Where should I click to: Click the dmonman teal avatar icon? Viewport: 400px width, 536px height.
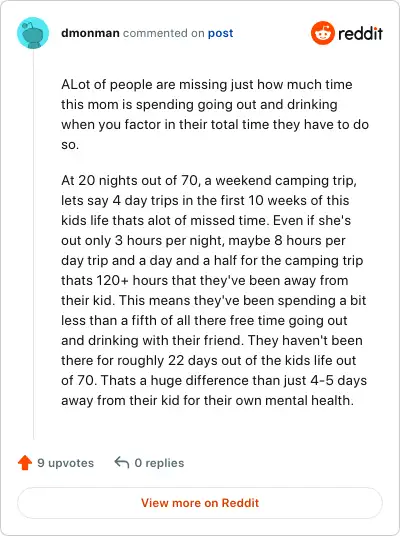pos(33,33)
